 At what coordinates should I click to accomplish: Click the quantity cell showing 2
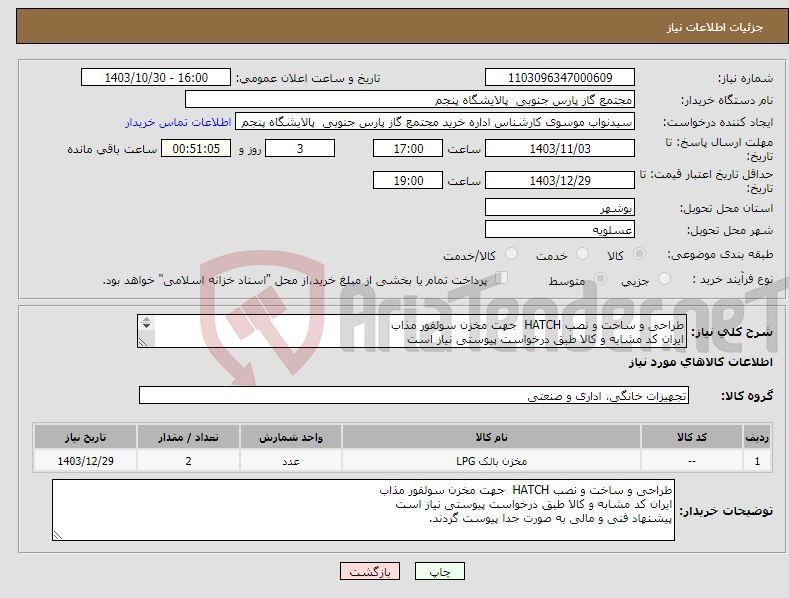pos(188,461)
